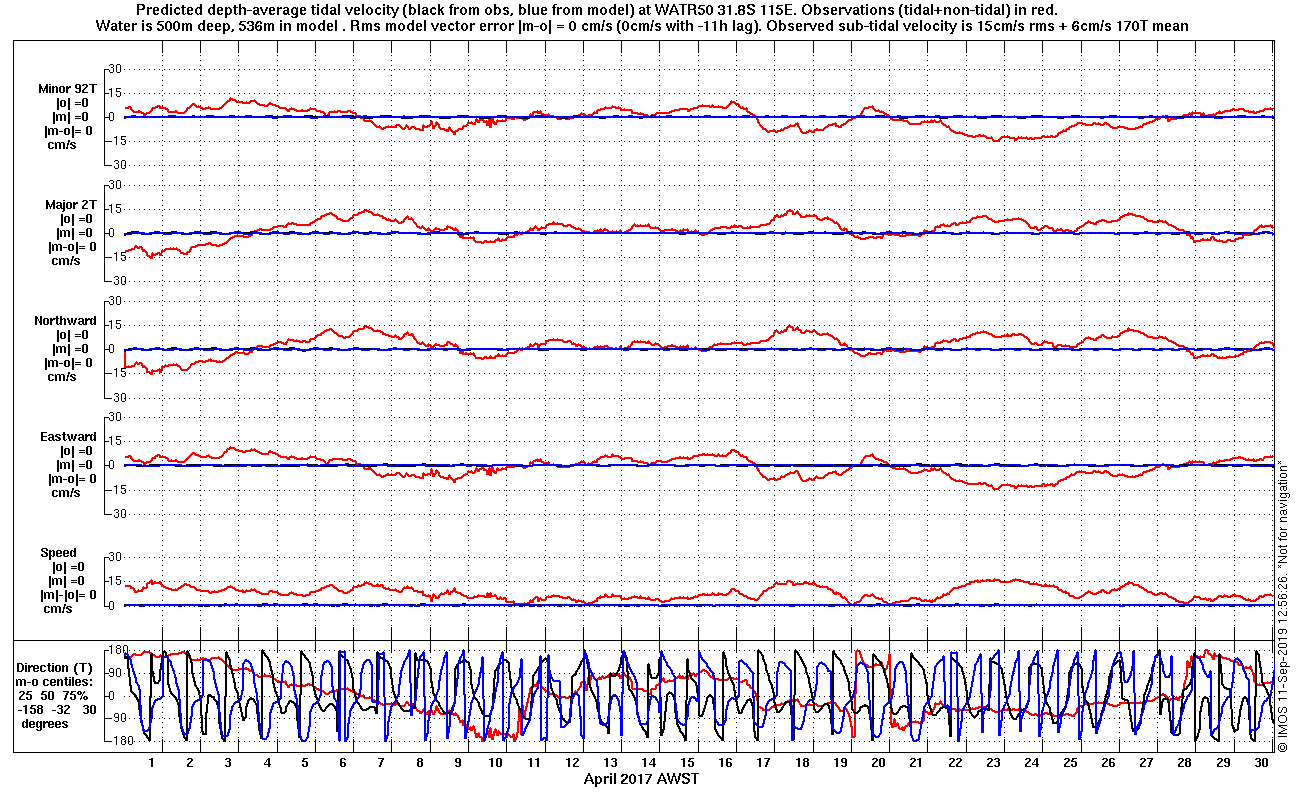This screenshot has width=1300, height=800.
Task: Click the '180' top label of Direction axis
Action: (116, 649)
